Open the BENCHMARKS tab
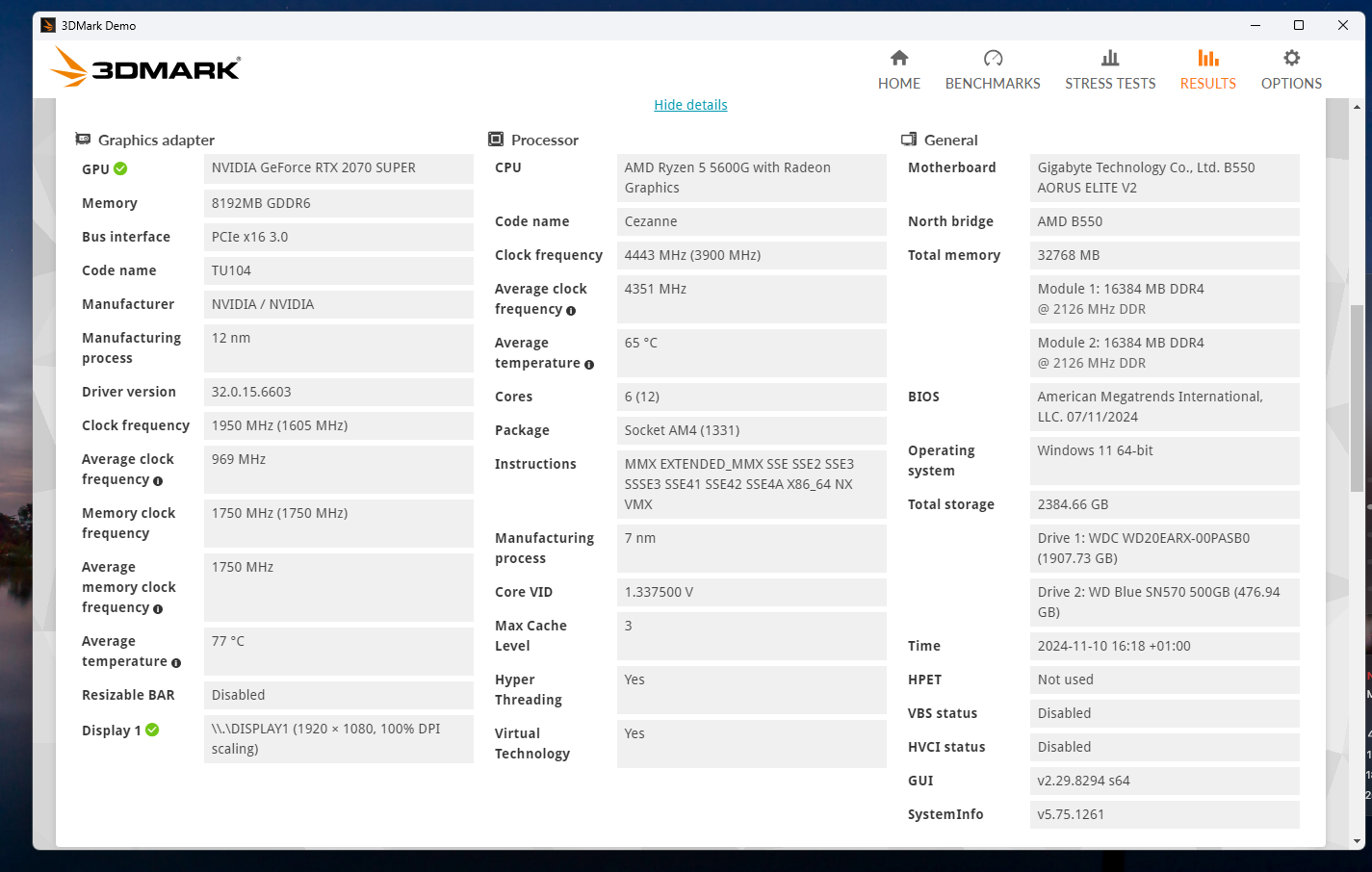1372x872 pixels. (993, 70)
